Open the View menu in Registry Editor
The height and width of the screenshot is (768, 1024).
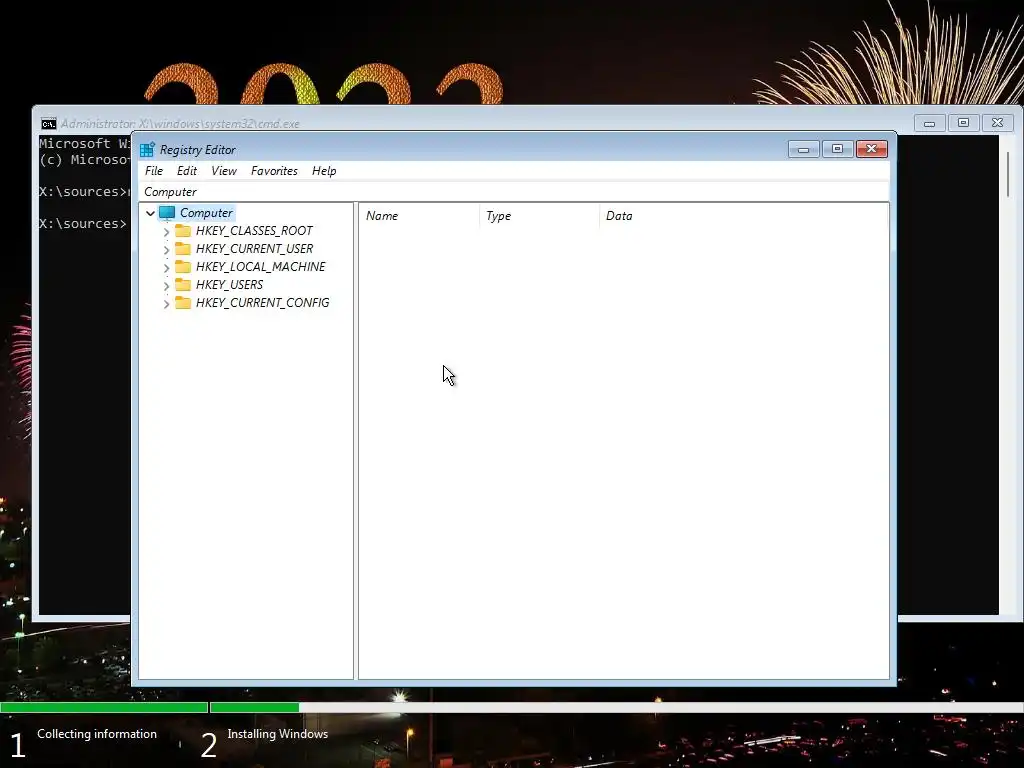coord(223,170)
